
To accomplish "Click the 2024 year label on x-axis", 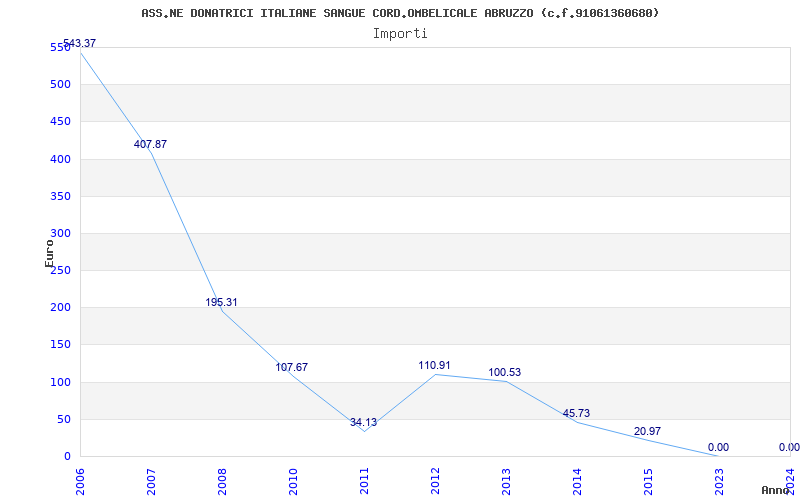I will click(789, 481).
